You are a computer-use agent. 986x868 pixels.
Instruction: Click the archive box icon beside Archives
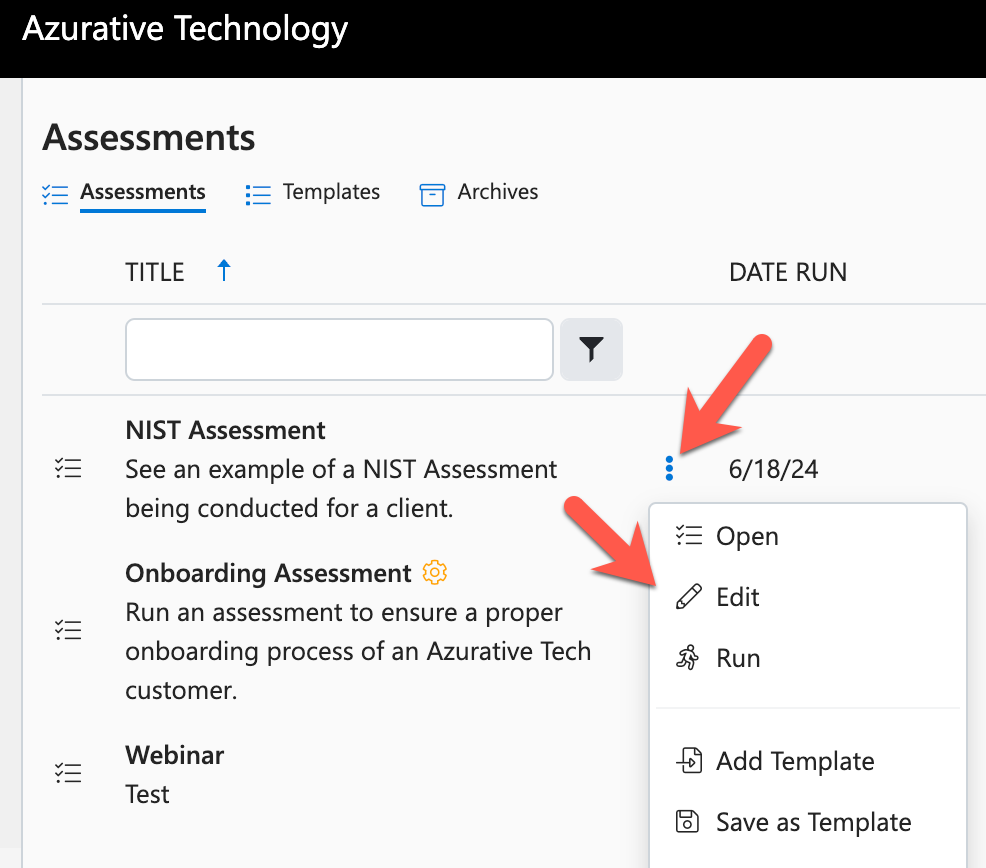(x=432, y=195)
